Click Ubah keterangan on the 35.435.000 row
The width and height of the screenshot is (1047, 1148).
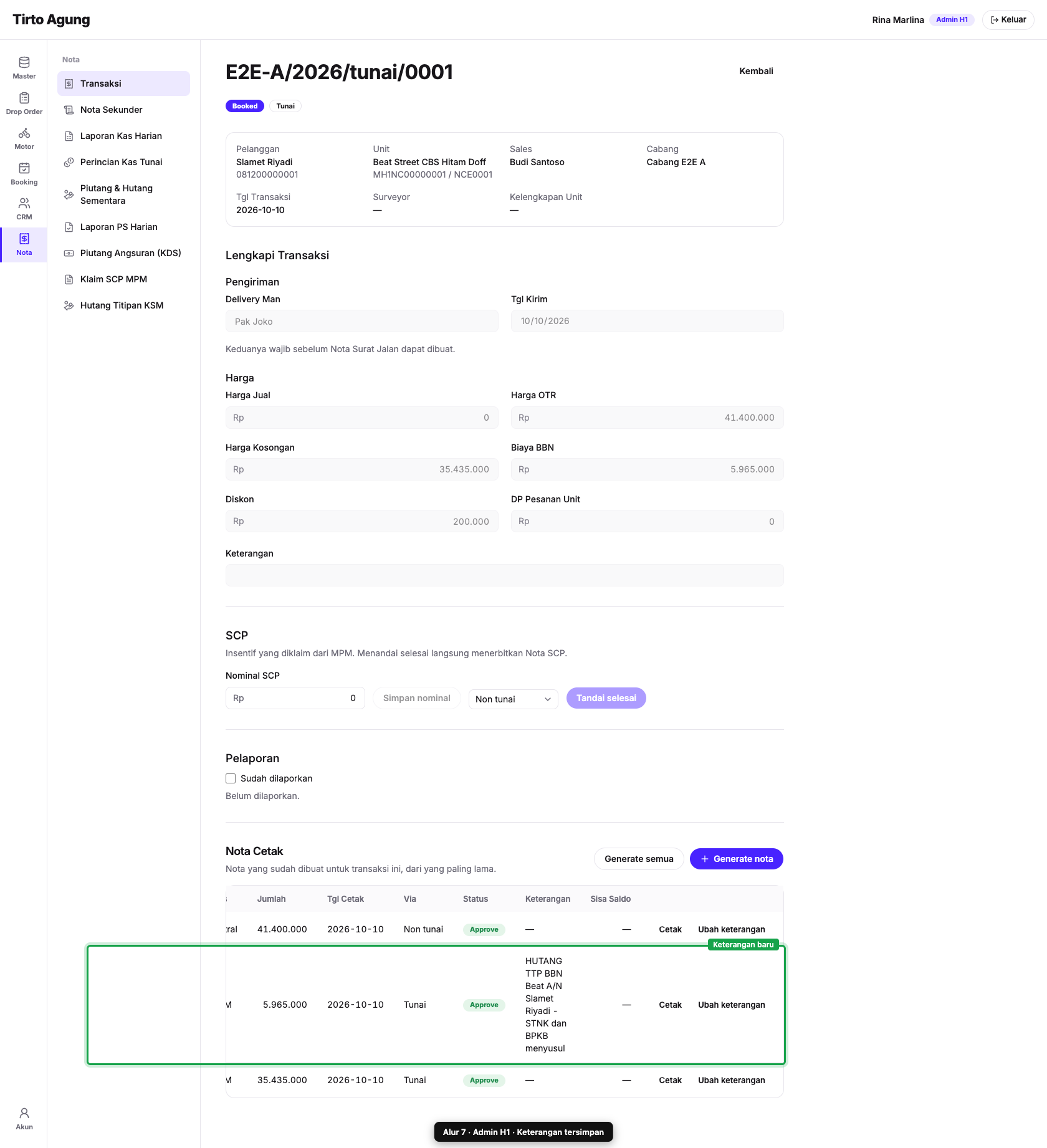[x=731, y=1080]
